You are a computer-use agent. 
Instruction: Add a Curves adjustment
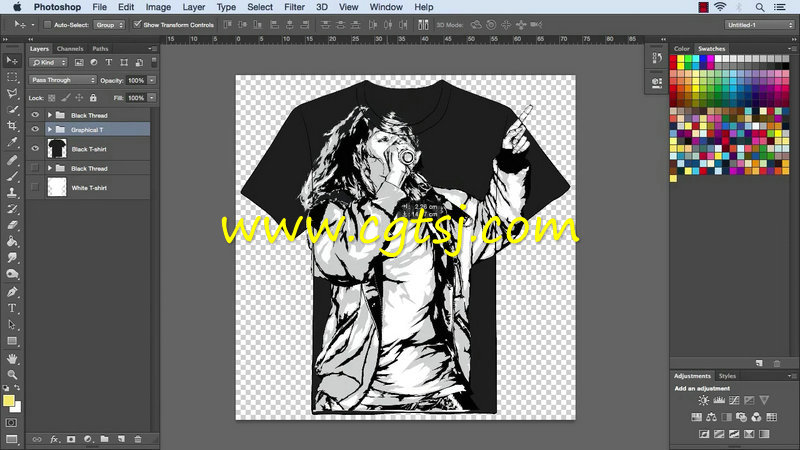point(734,401)
